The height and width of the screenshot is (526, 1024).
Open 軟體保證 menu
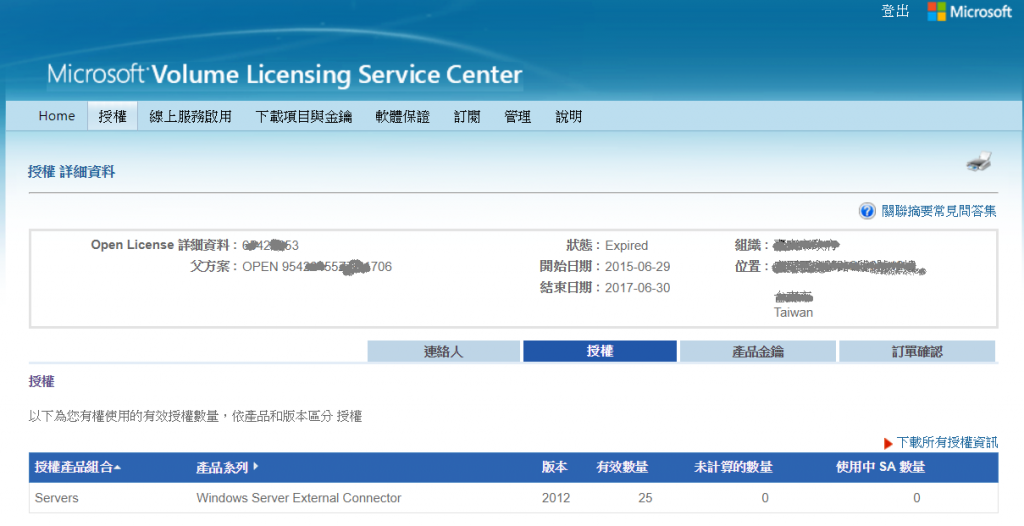pyautogui.click(x=402, y=116)
